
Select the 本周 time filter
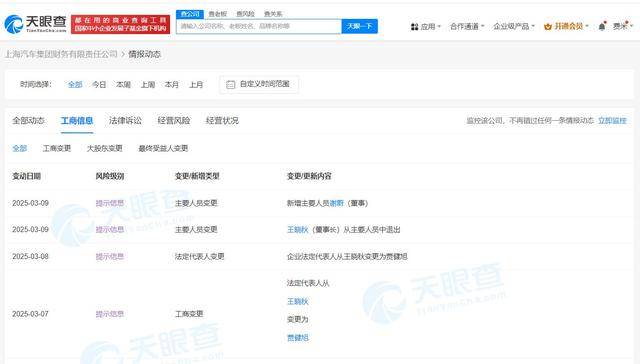[x=123, y=84]
